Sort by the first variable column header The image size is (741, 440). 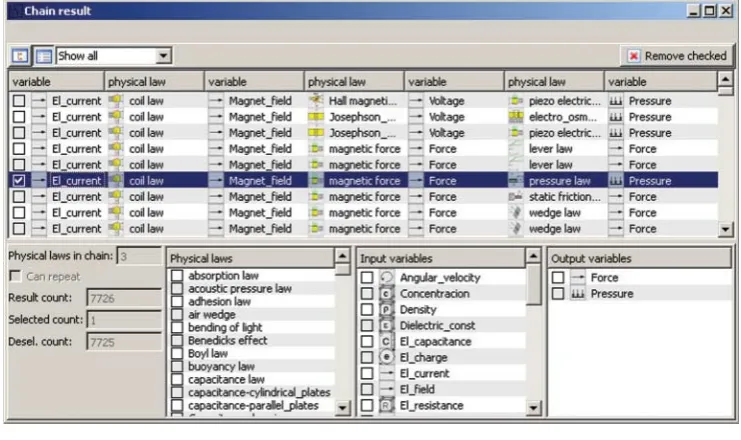[x=56, y=82]
